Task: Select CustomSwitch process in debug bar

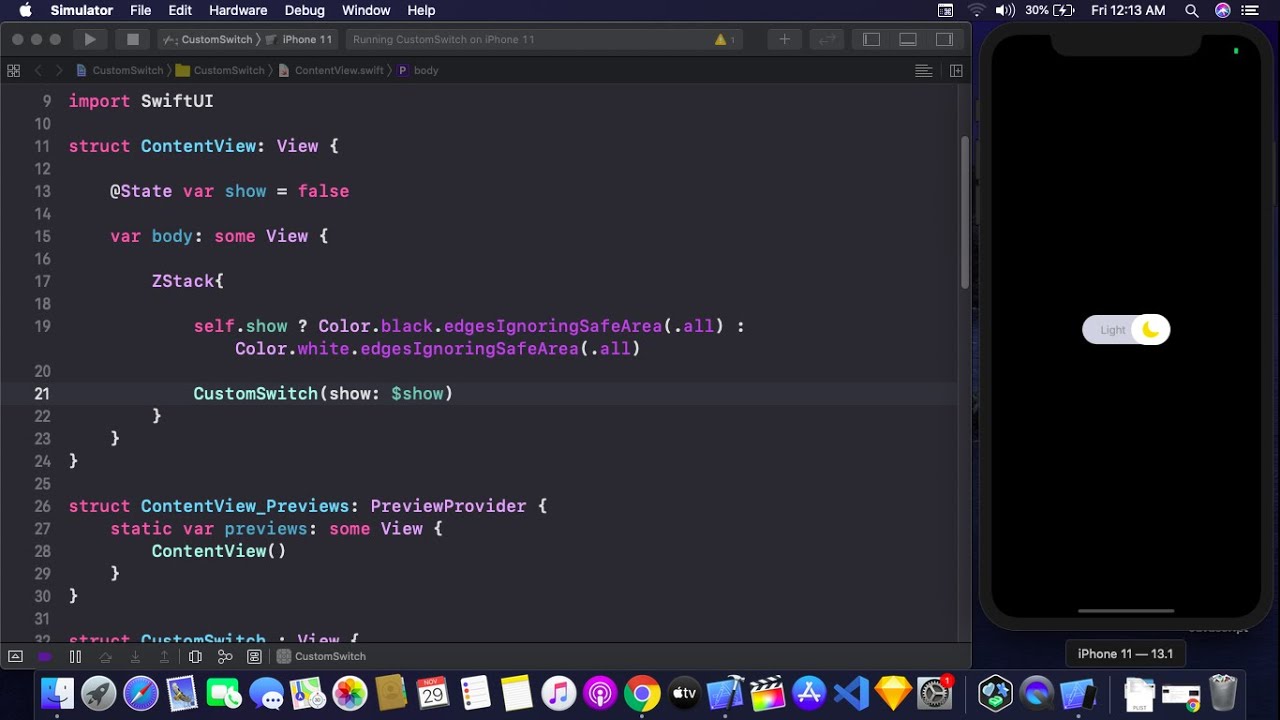Action: pyautogui.click(x=321, y=656)
